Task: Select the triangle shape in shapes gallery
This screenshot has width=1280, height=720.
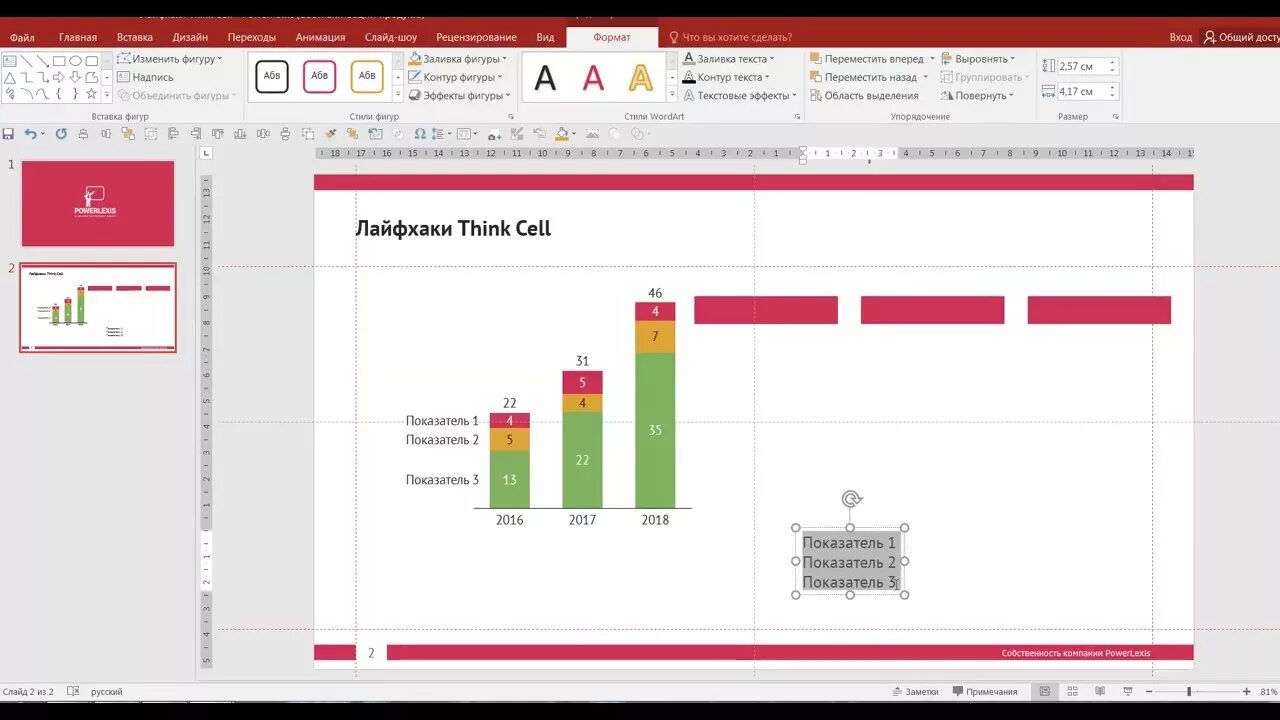Action: click(x=10, y=78)
